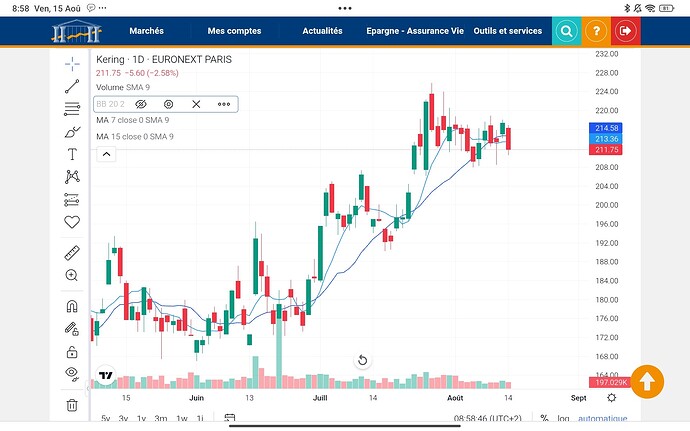Viewport: 690px width, 431px height.
Task: Click the orange scroll-up arrow button
Action: point(647,380)
